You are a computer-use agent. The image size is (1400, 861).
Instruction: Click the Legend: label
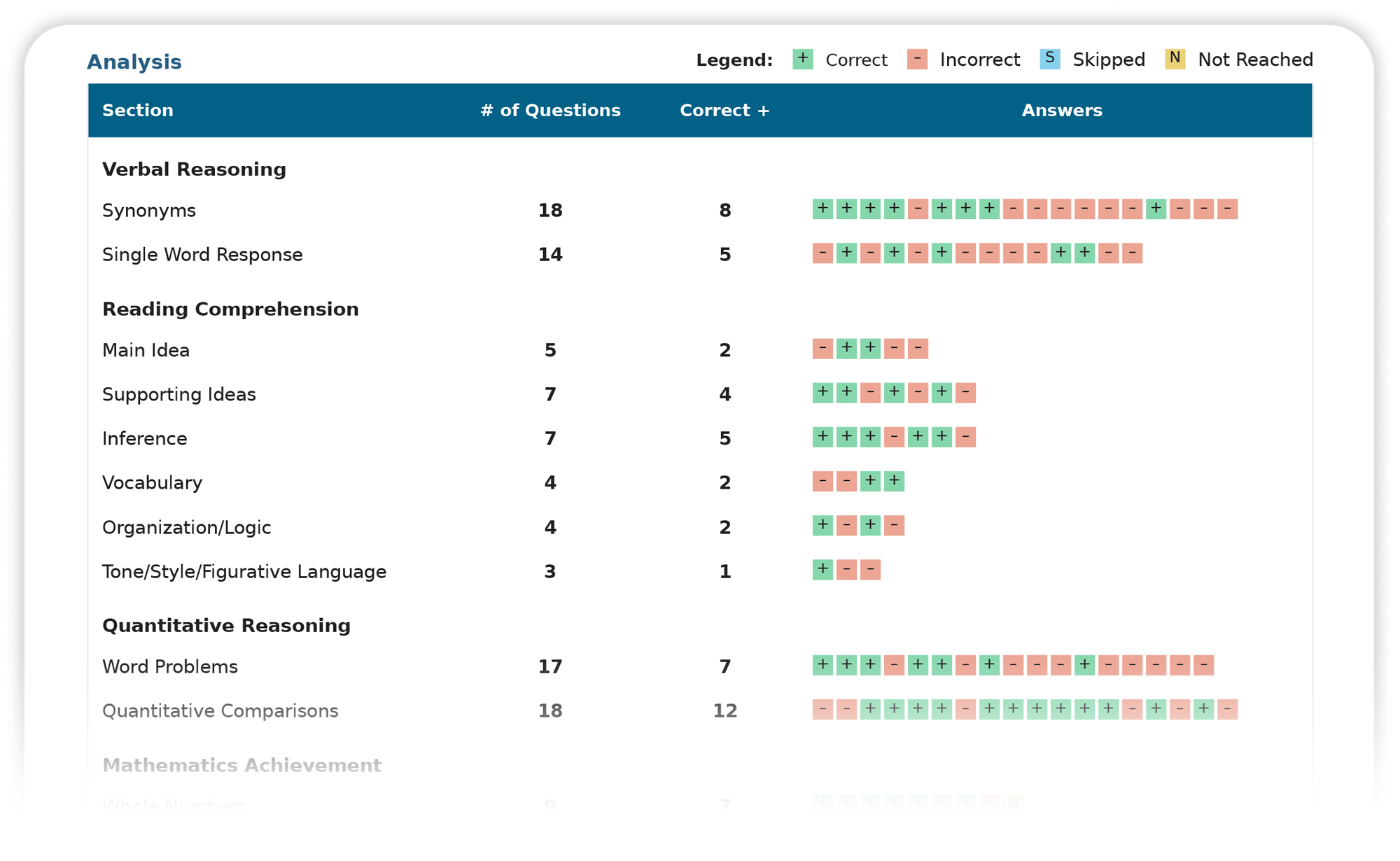coord(734,60)
